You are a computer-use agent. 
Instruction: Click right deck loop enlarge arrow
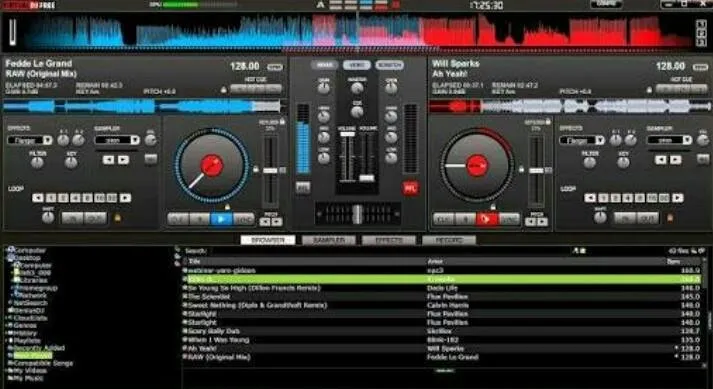point(678,198)
